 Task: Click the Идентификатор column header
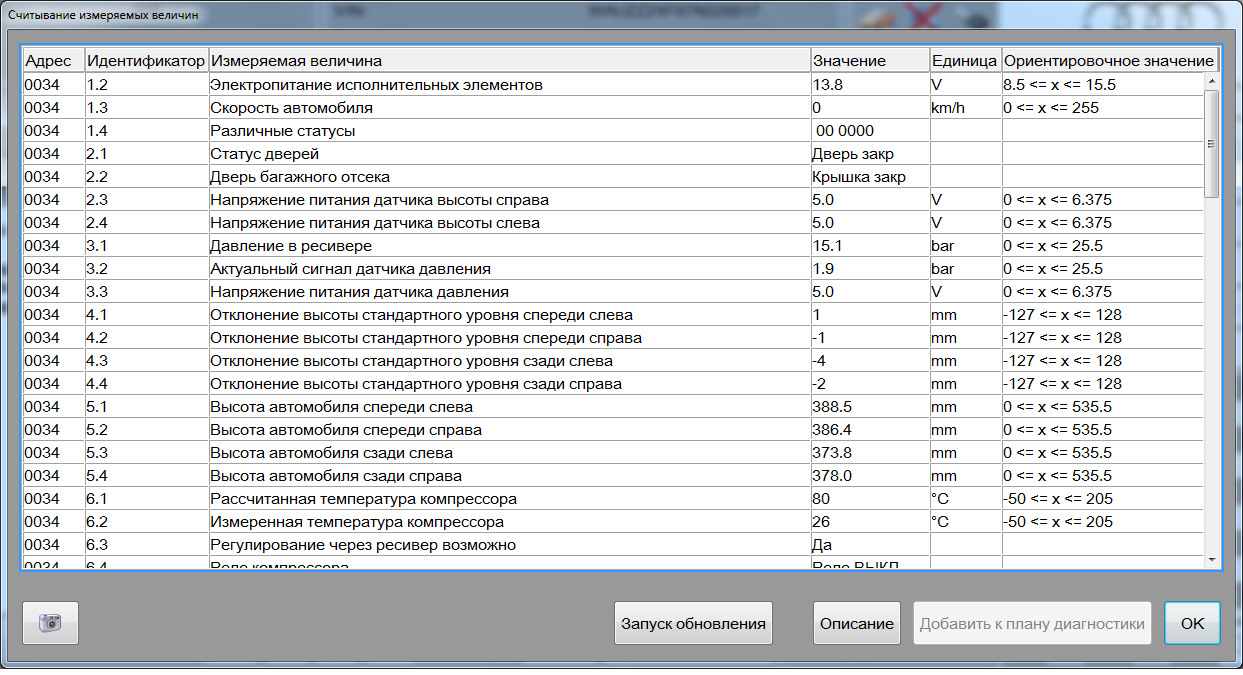click(x=146, y=60)
